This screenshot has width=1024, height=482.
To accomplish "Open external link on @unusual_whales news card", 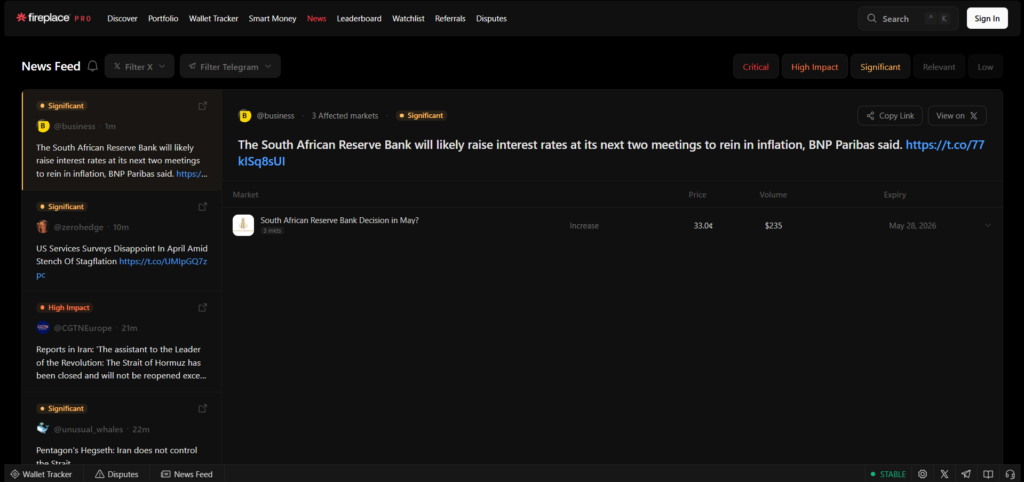I will point(202,408).
